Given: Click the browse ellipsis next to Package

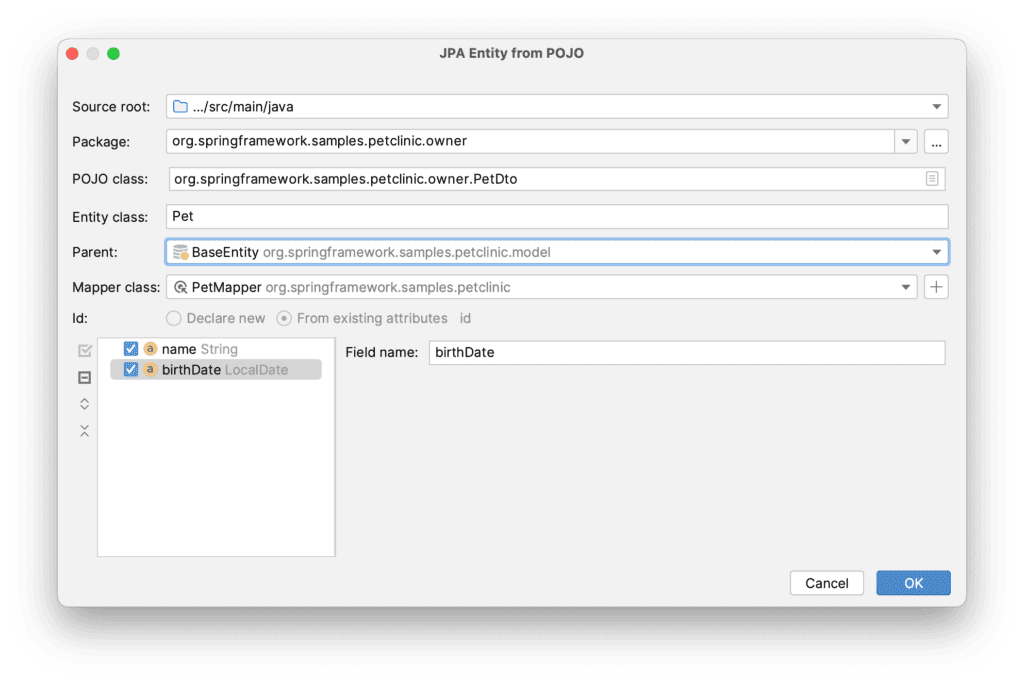Looking at the screenshot, I should coord(936,142).
